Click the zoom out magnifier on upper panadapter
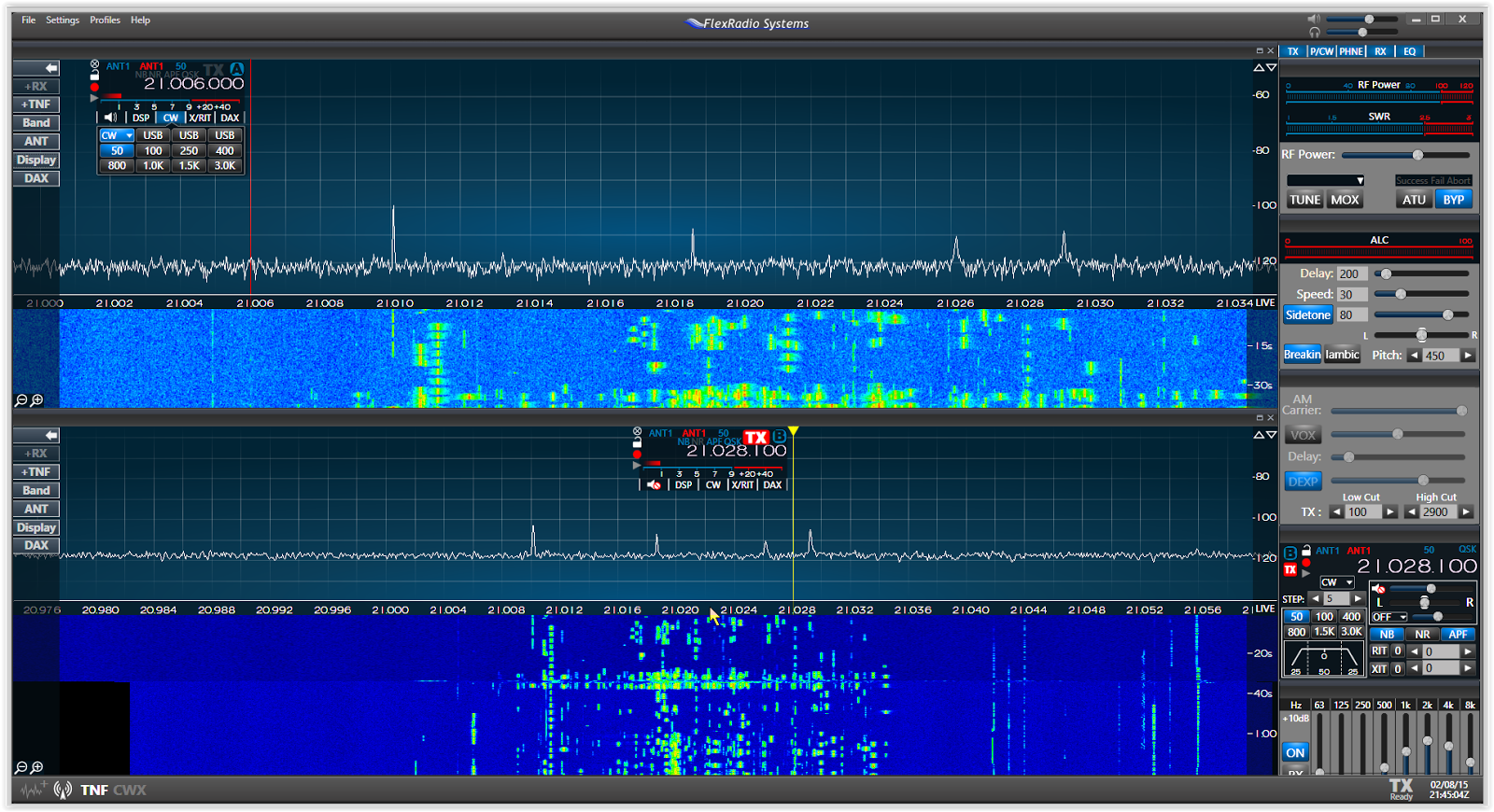Image resolution: width=1494 pixels, height=812 pixels. pos(21,400)
